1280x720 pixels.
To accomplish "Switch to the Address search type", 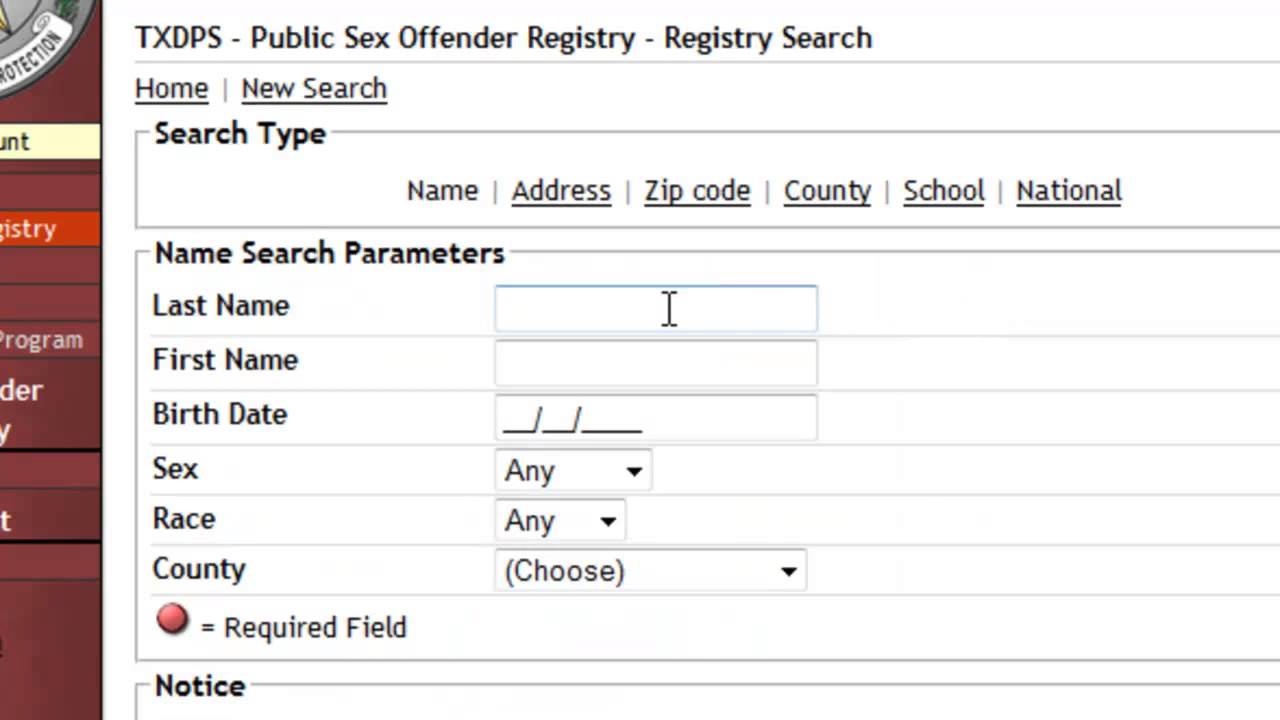I will point(560,191).
